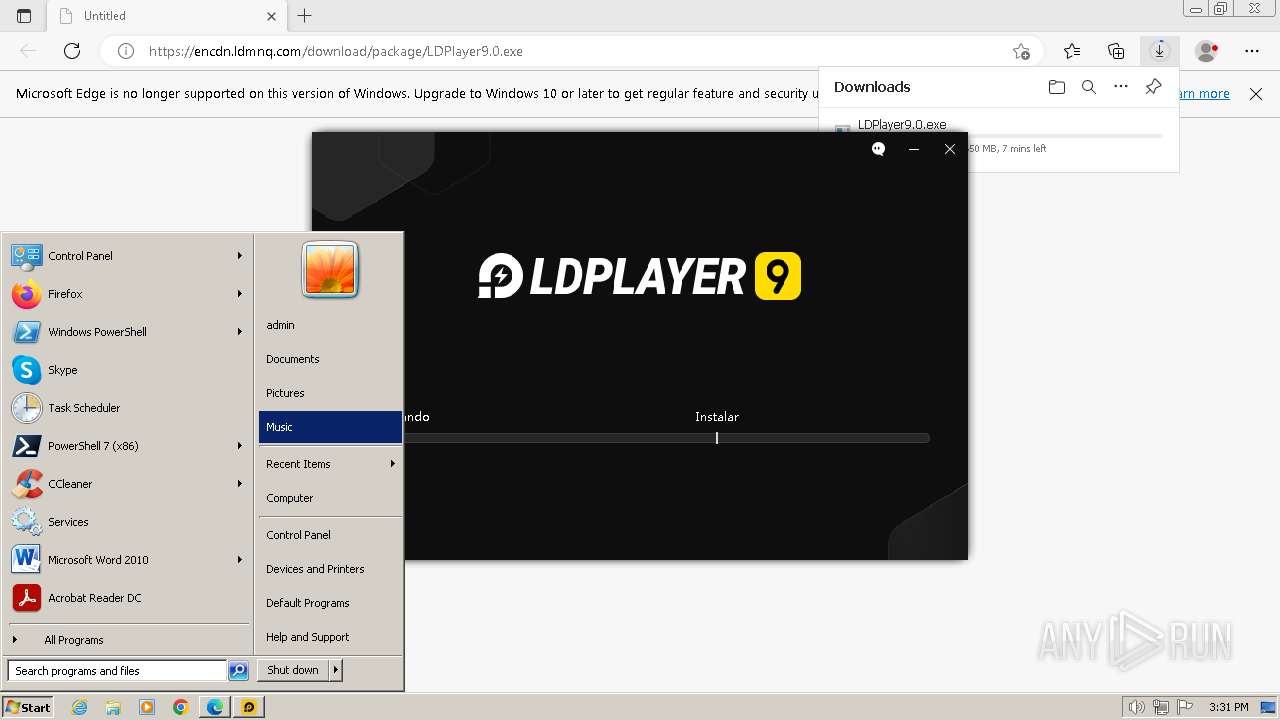Open Windows PowerShell from the Start menu
Viewport: 1280px width, 720px height.
[127, 332]
